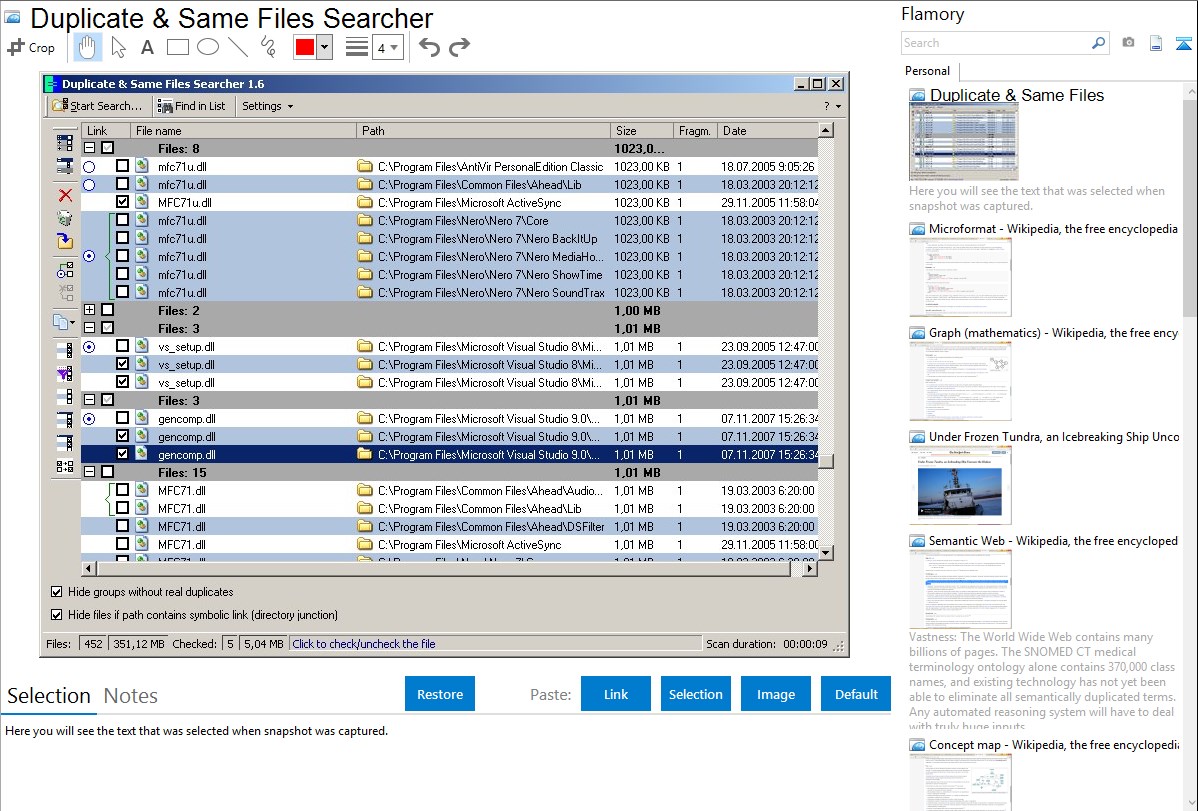Check MFC71.dll in Ahead\DSFilter

click(122, 526)
